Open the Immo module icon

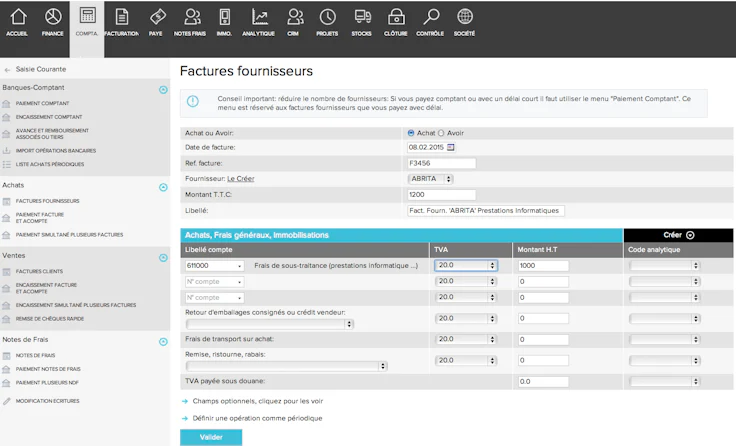click(224, 17)
